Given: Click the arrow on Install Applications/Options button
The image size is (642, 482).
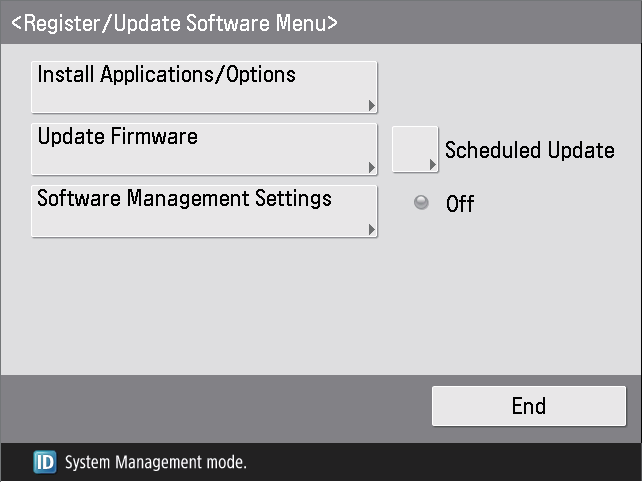Looking at the screenshot, I should (371, 106).
